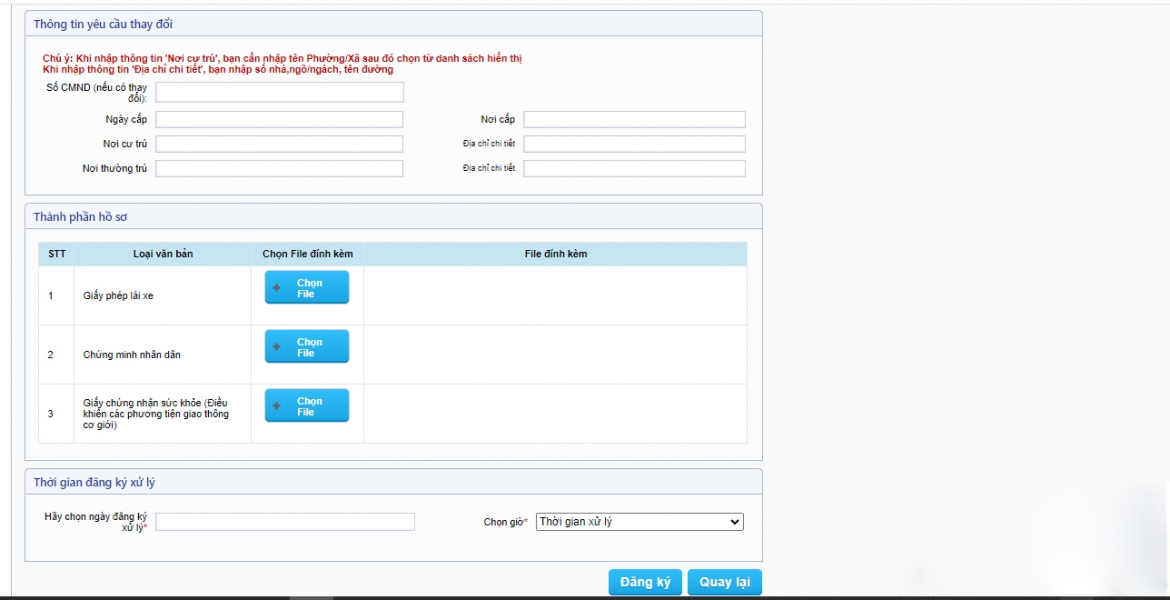Click the Thời gian đăng ký xử lý header

[95, 483]
